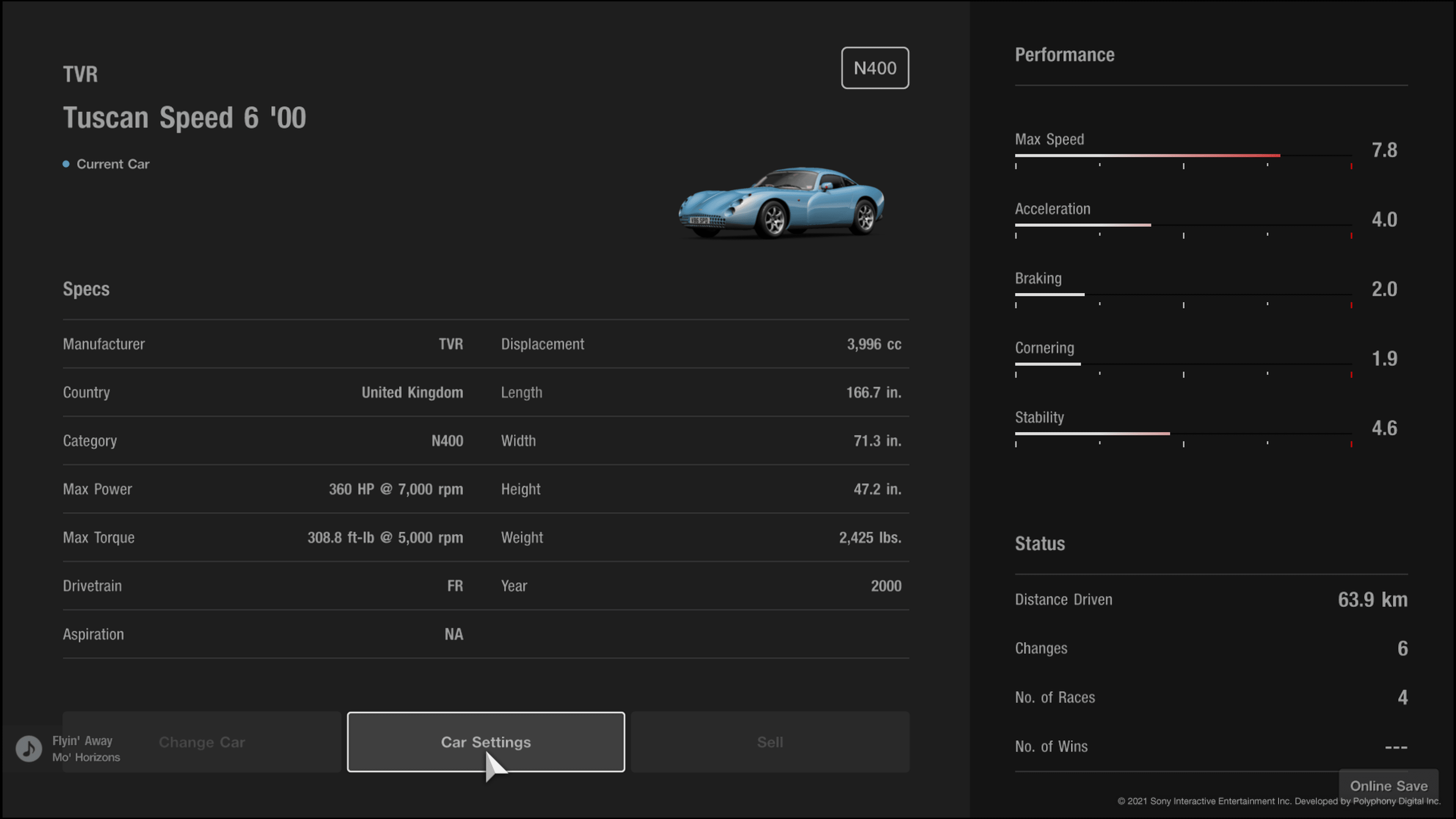Screen dimensions: 1456x819
Task: Click the 'Tuscan Speed 6 '00' title
Action: coord(184,118)
